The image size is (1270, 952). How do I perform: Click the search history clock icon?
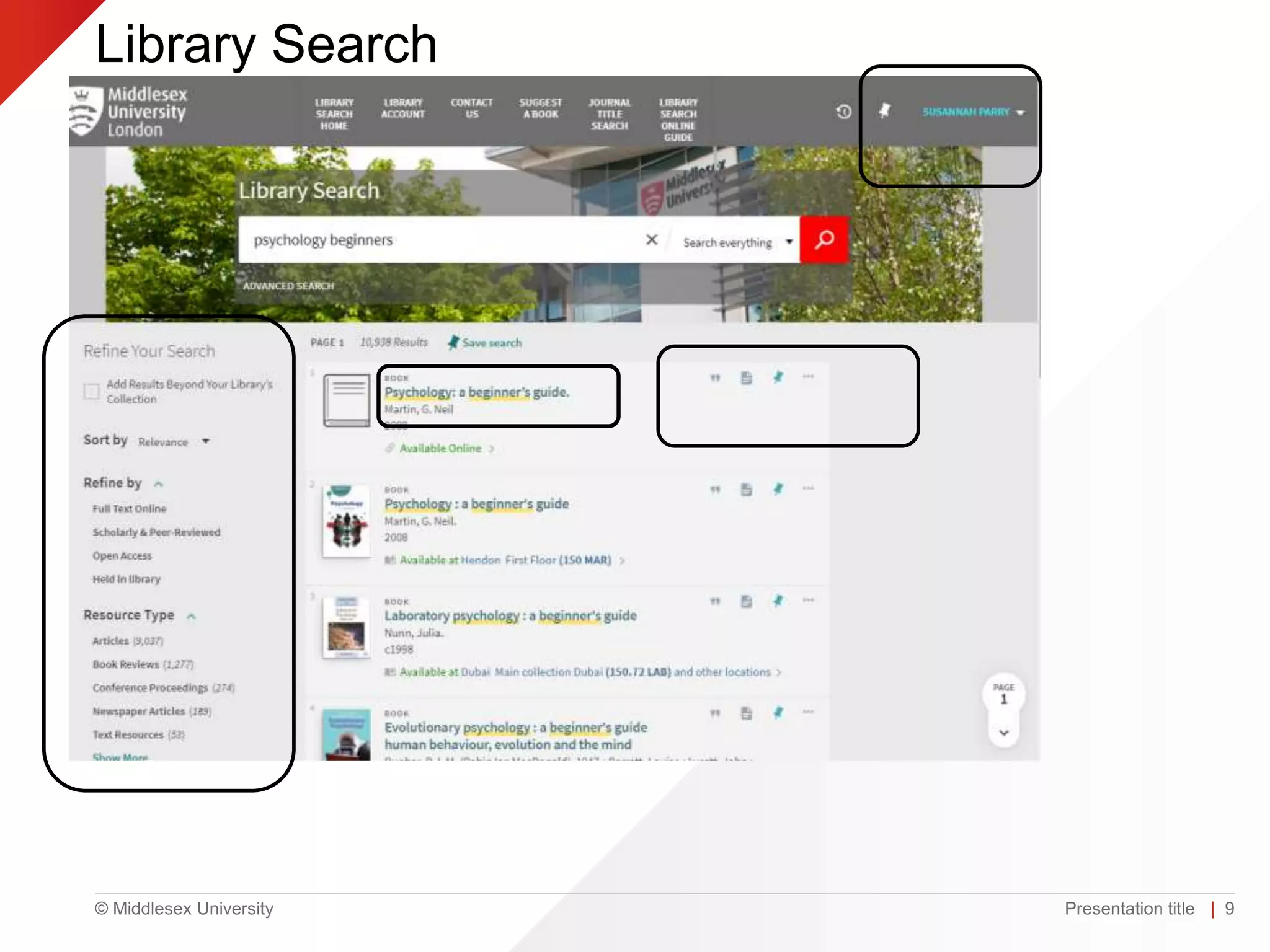[843, 112]
